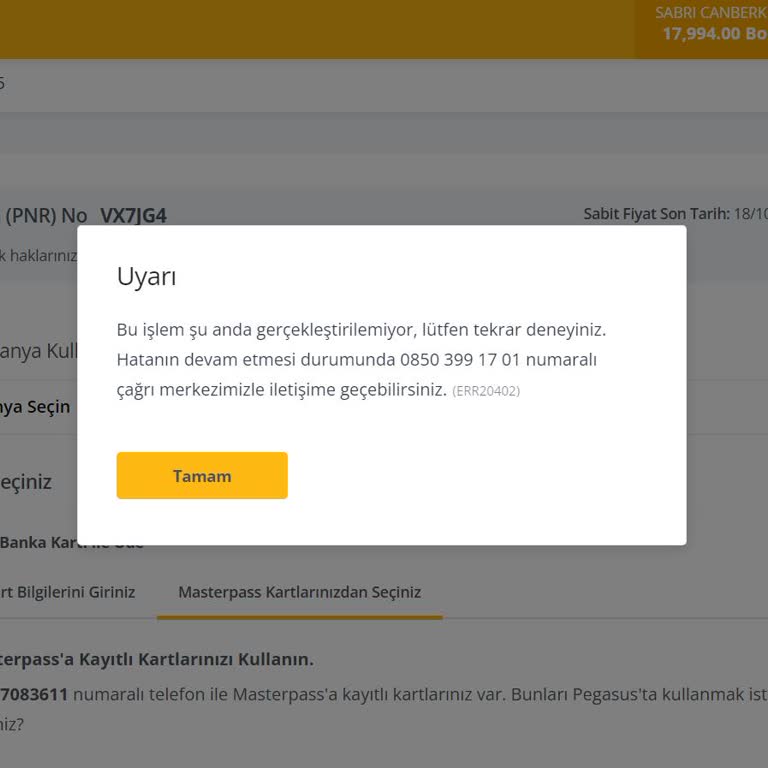768x768 pixels.
Task: Click the ERR20402 error code text
Action: coord(486,391)
